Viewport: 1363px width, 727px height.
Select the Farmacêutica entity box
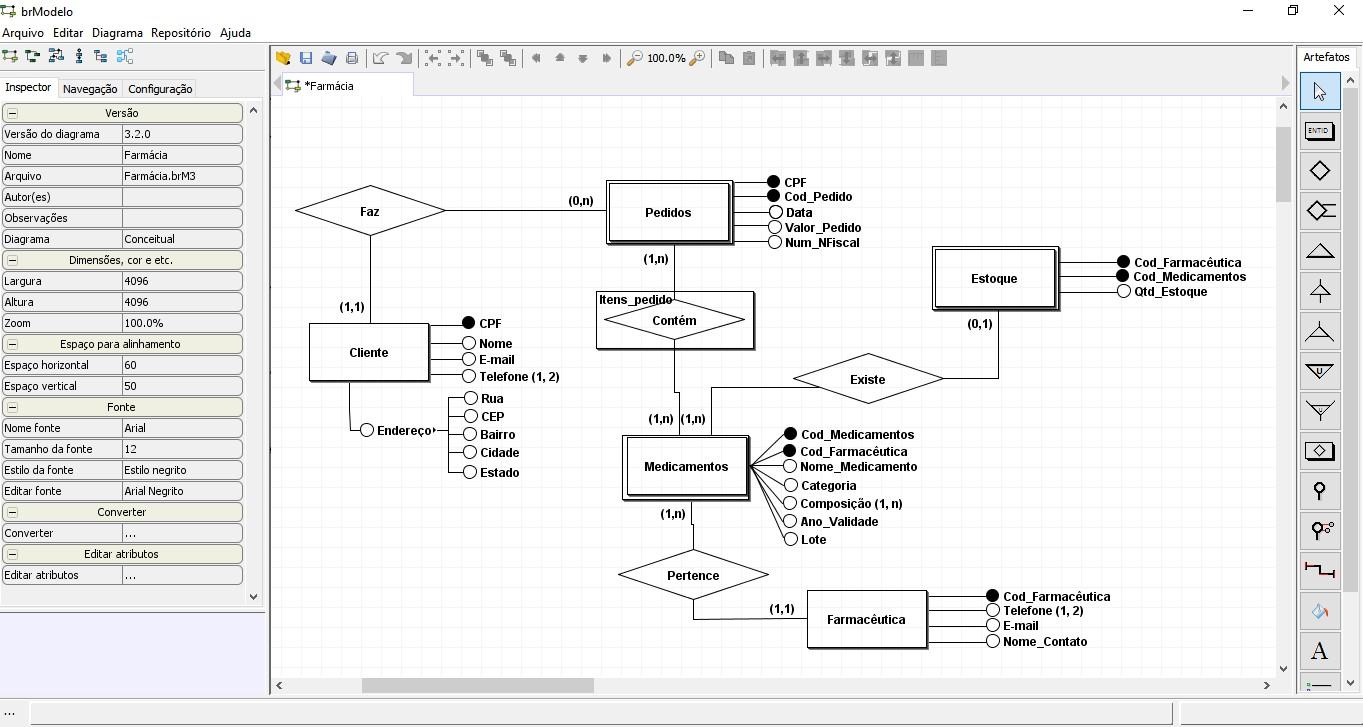(866, 619)
